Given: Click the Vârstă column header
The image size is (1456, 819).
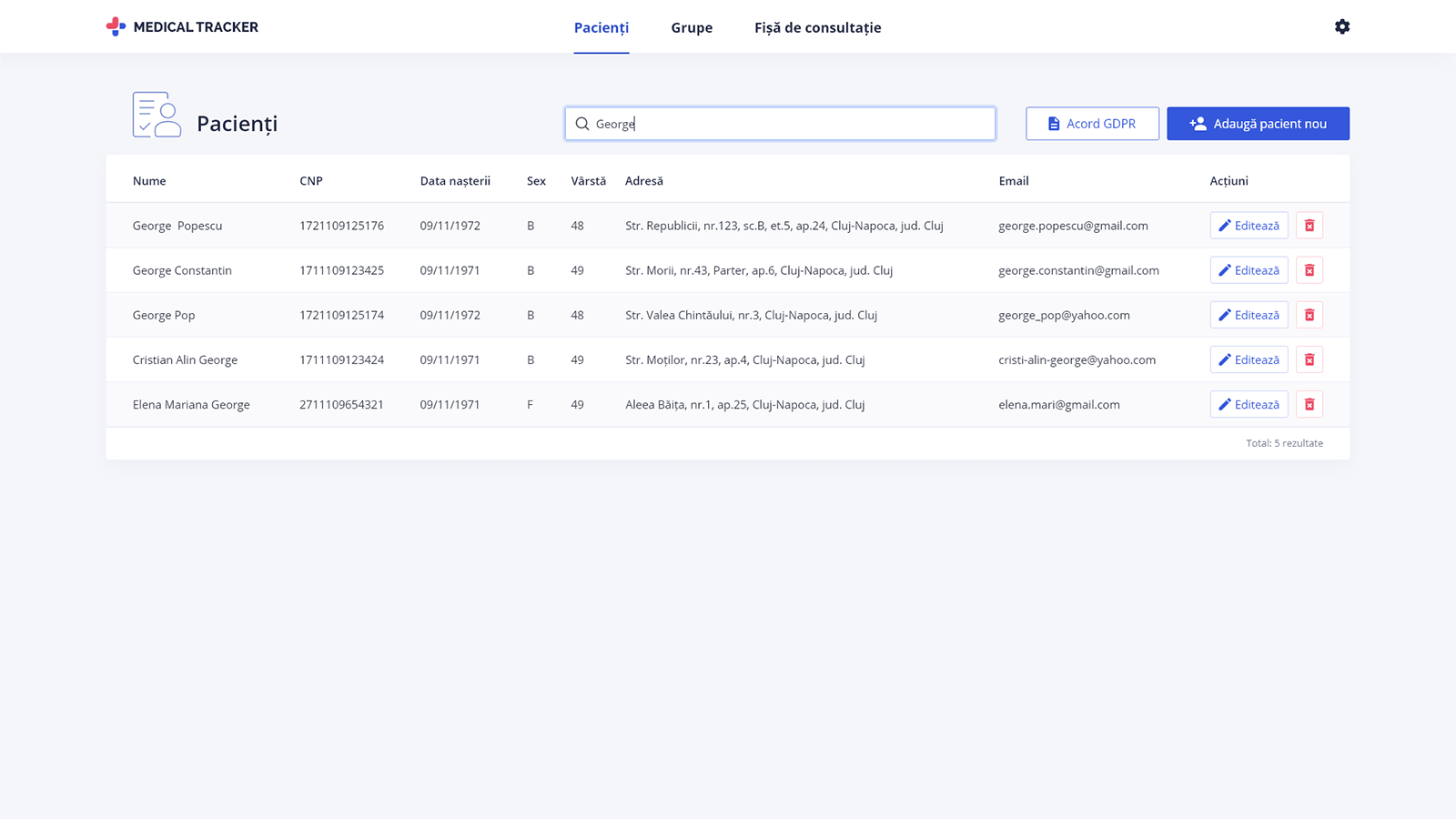Looking at the screenshot, I should 588,181.
